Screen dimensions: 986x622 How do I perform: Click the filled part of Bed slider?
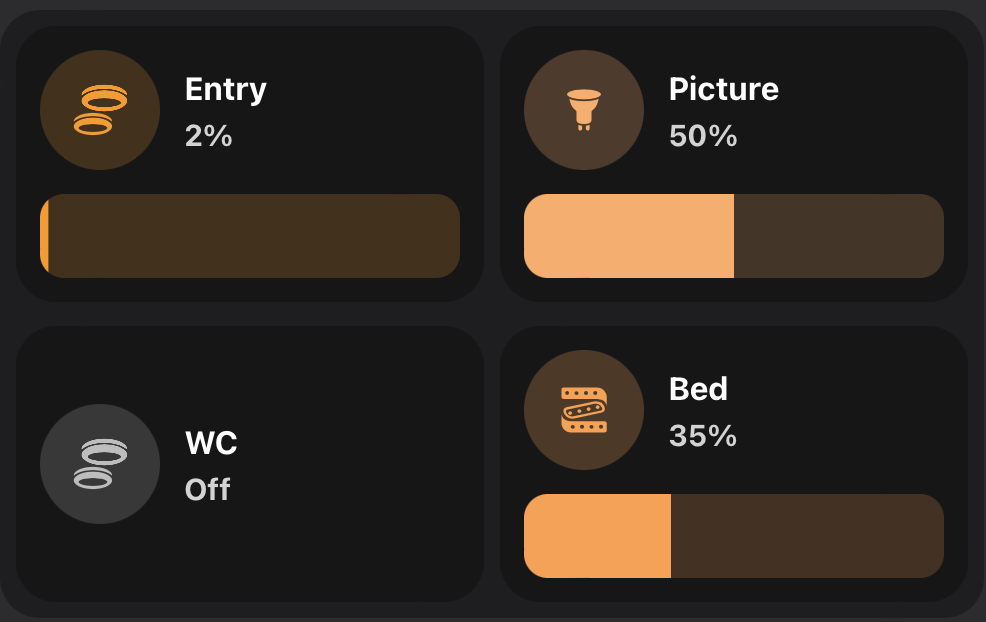(597, 536)
